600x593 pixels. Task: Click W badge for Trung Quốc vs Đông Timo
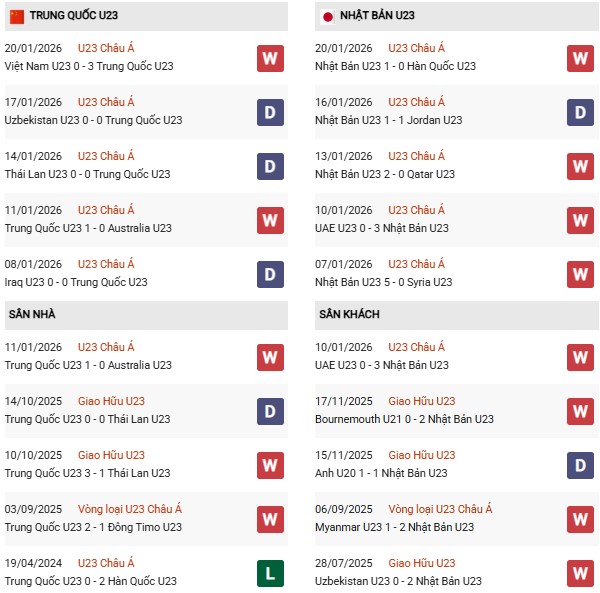point(269,519)
